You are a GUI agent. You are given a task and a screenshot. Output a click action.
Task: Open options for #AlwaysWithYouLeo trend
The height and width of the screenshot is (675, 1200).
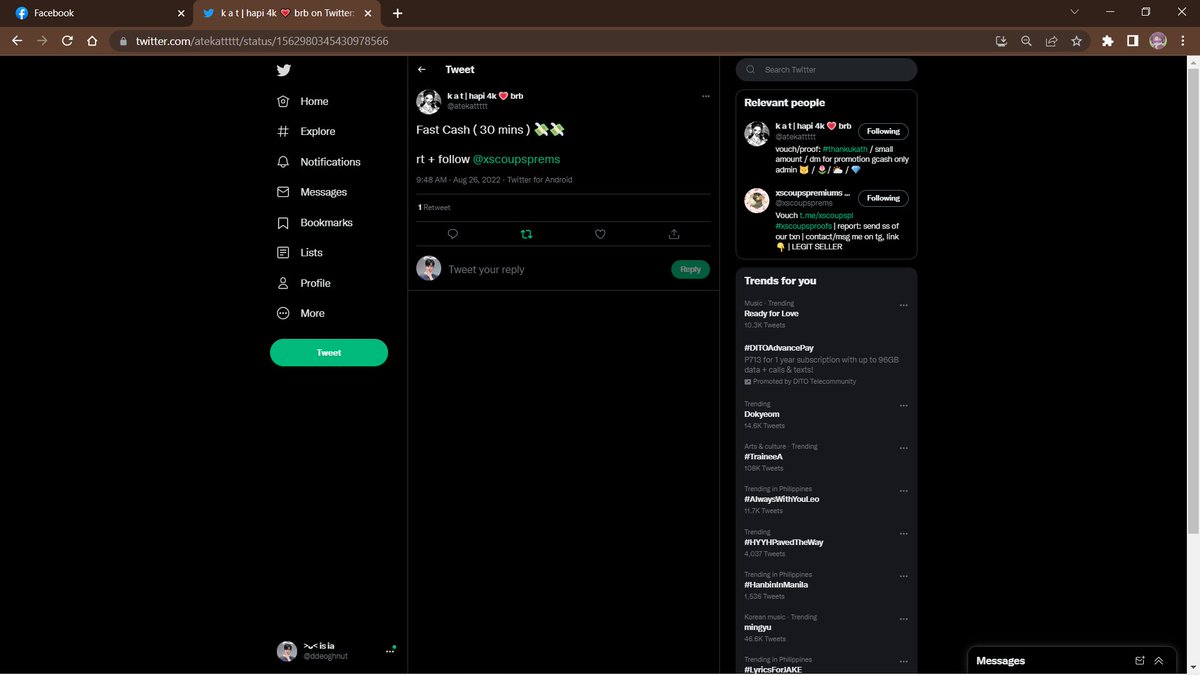click(904, 491)
